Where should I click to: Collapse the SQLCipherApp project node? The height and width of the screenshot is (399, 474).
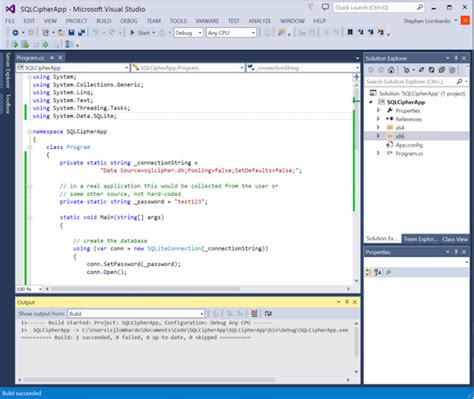click(x=371, y=102)
